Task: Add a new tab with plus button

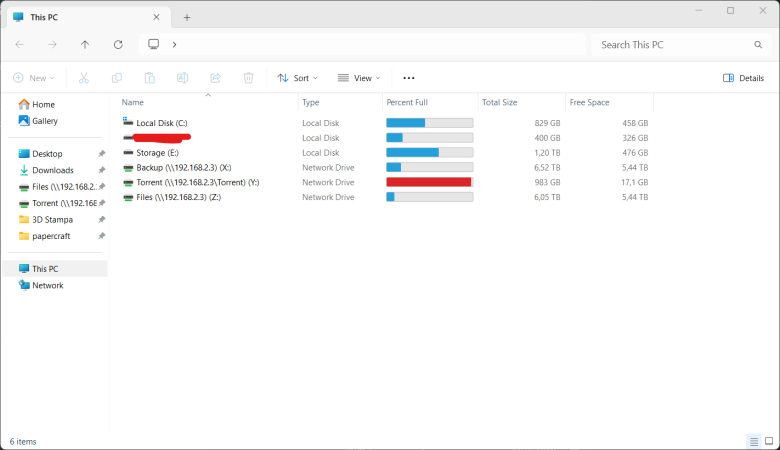Action: click(x=187, y=17)
